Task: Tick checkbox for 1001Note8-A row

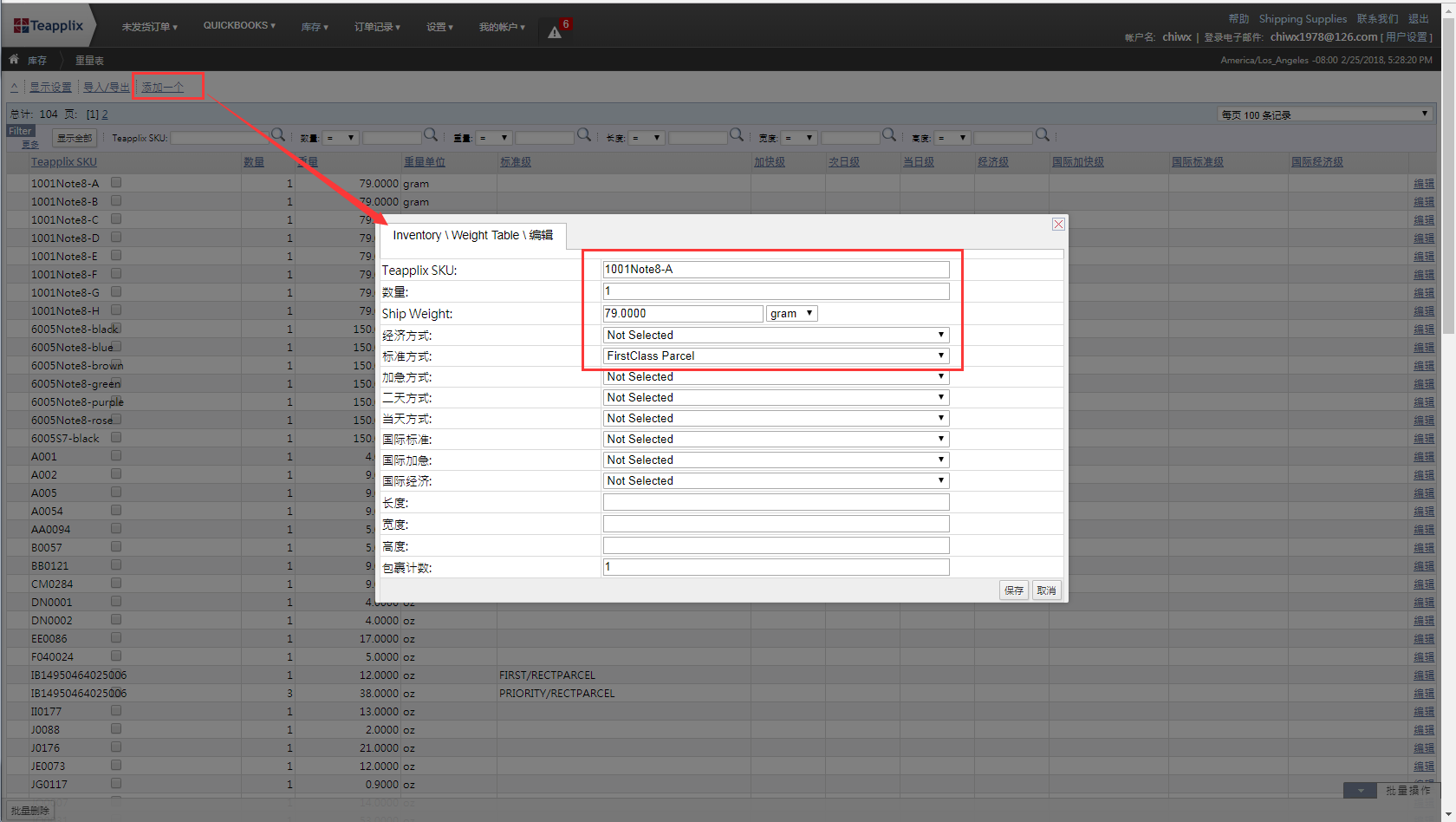Action: pos(116,182)
